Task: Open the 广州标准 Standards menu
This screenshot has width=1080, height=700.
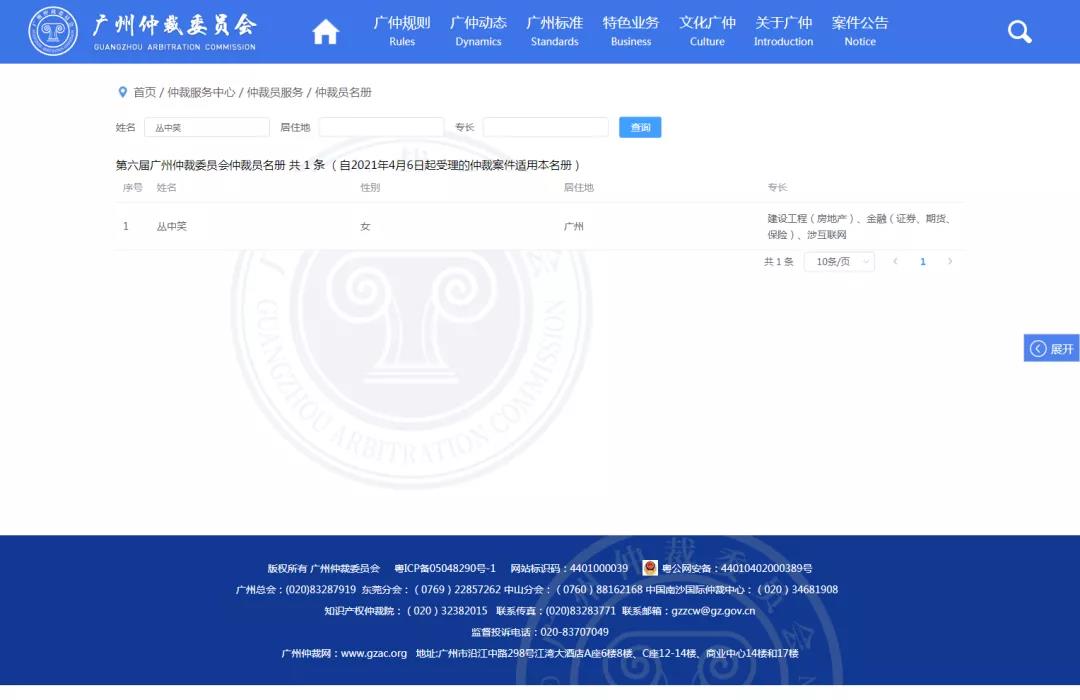Action: pos(554,31)
